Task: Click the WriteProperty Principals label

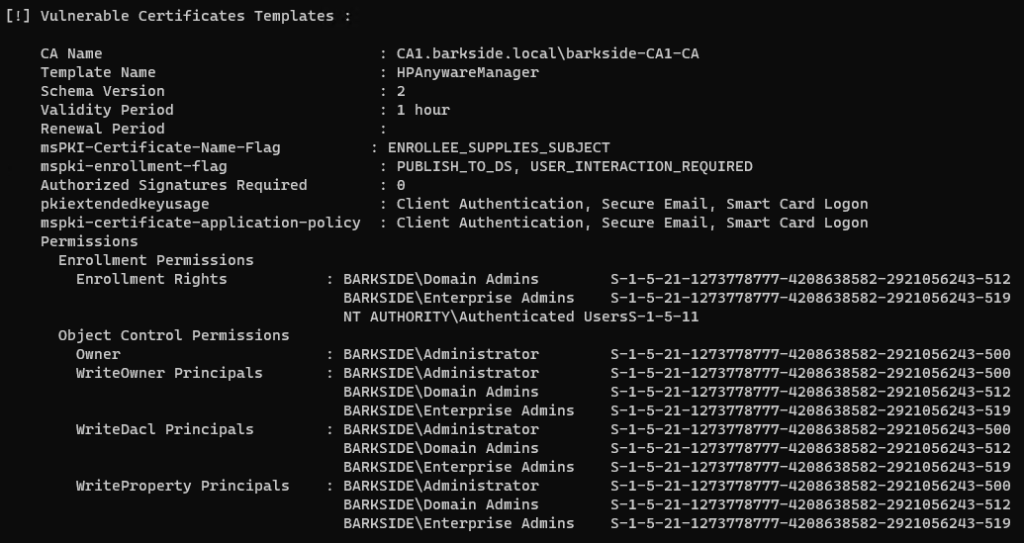Action: 182,486
